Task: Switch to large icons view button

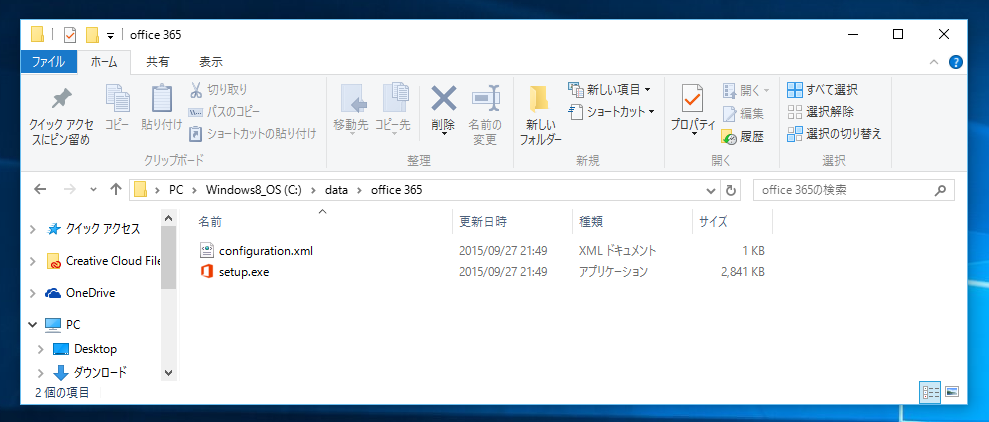Action: [x=952, y=392]
